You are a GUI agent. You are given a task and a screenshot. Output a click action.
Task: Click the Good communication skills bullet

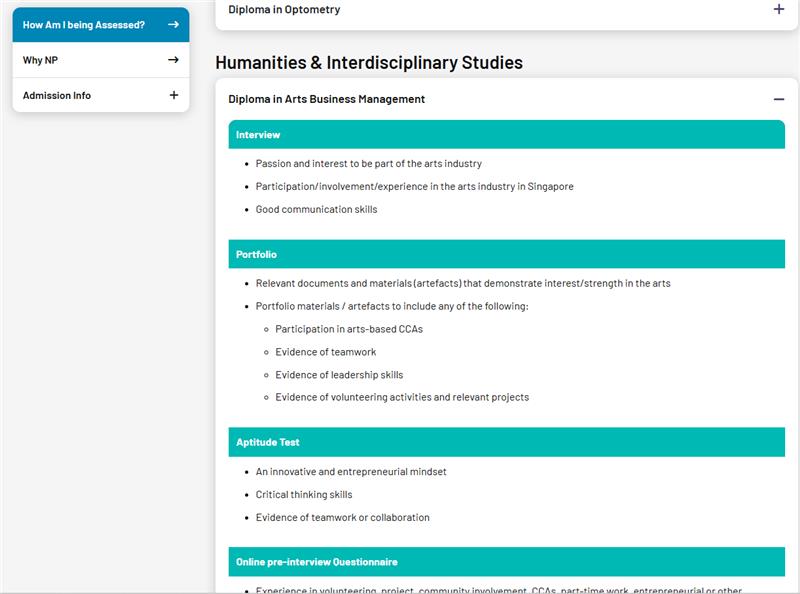(x=316, y=209)
